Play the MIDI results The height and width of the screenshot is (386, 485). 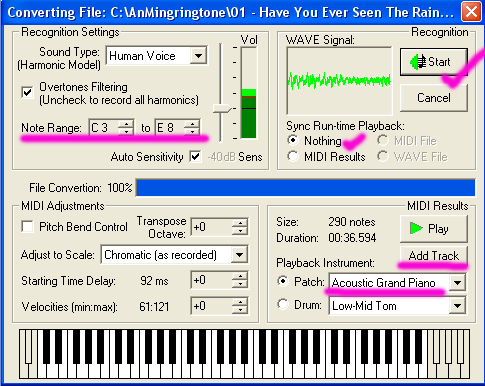434,229
